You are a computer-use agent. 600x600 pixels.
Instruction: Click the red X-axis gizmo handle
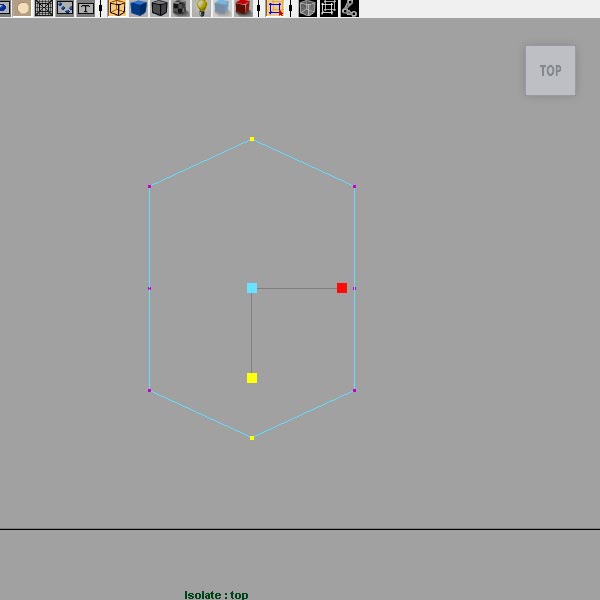pyautogui.click(x=342, y=288)
